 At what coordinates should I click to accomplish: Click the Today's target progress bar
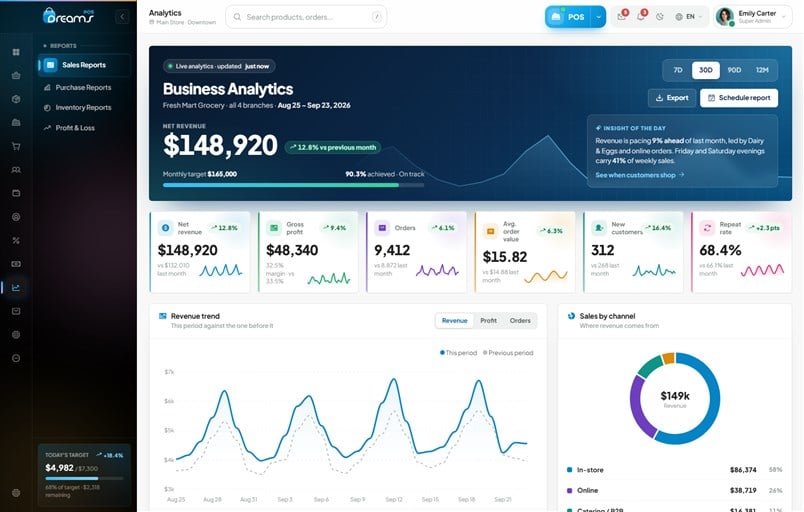pos(84,479)
